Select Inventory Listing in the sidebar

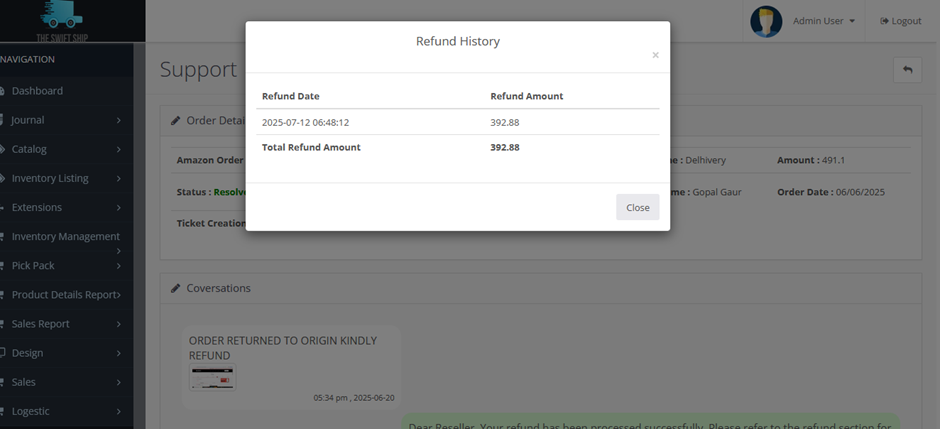coord(50,178)
